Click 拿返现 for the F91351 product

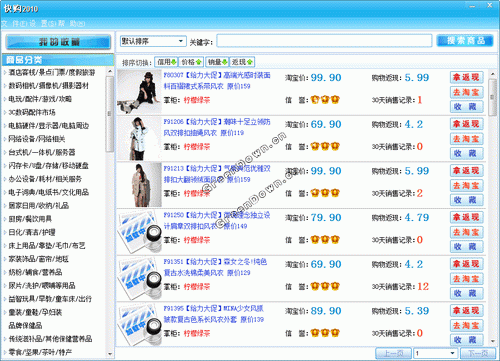click(466, 264)
